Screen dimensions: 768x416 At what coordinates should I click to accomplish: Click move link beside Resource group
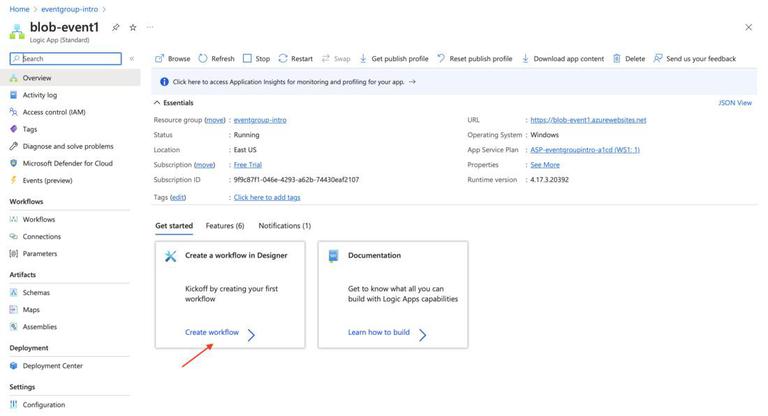tap(215, 120)
